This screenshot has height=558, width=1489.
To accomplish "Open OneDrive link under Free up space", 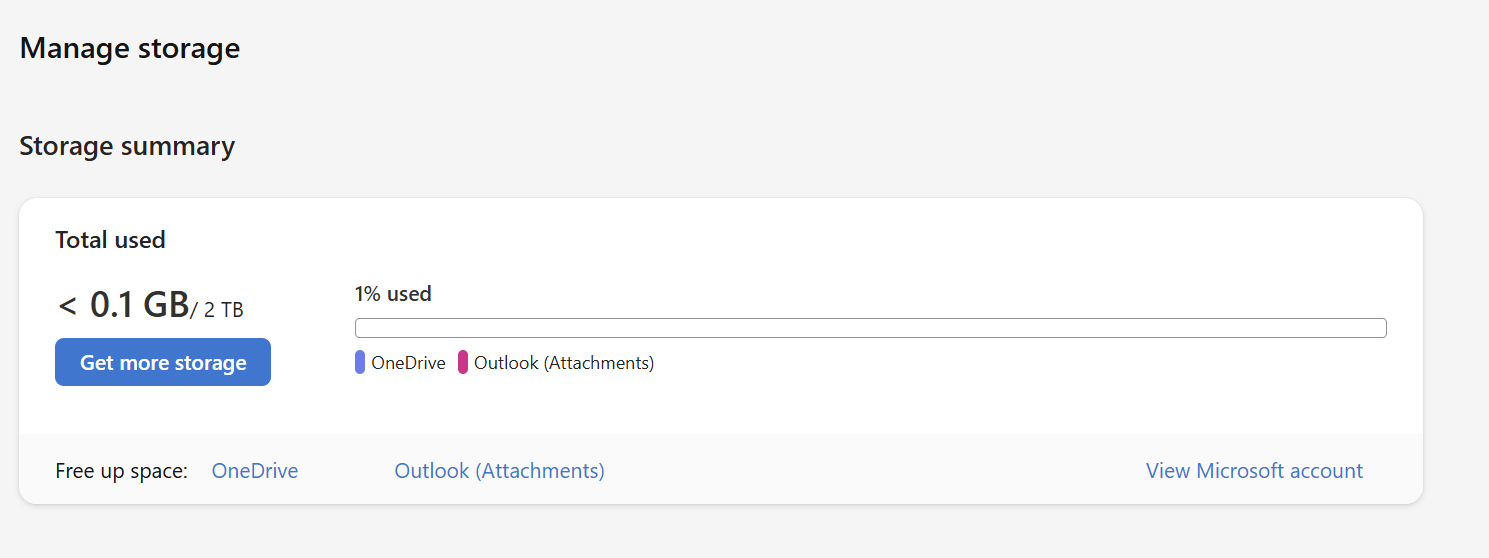I will click(255, 470).
